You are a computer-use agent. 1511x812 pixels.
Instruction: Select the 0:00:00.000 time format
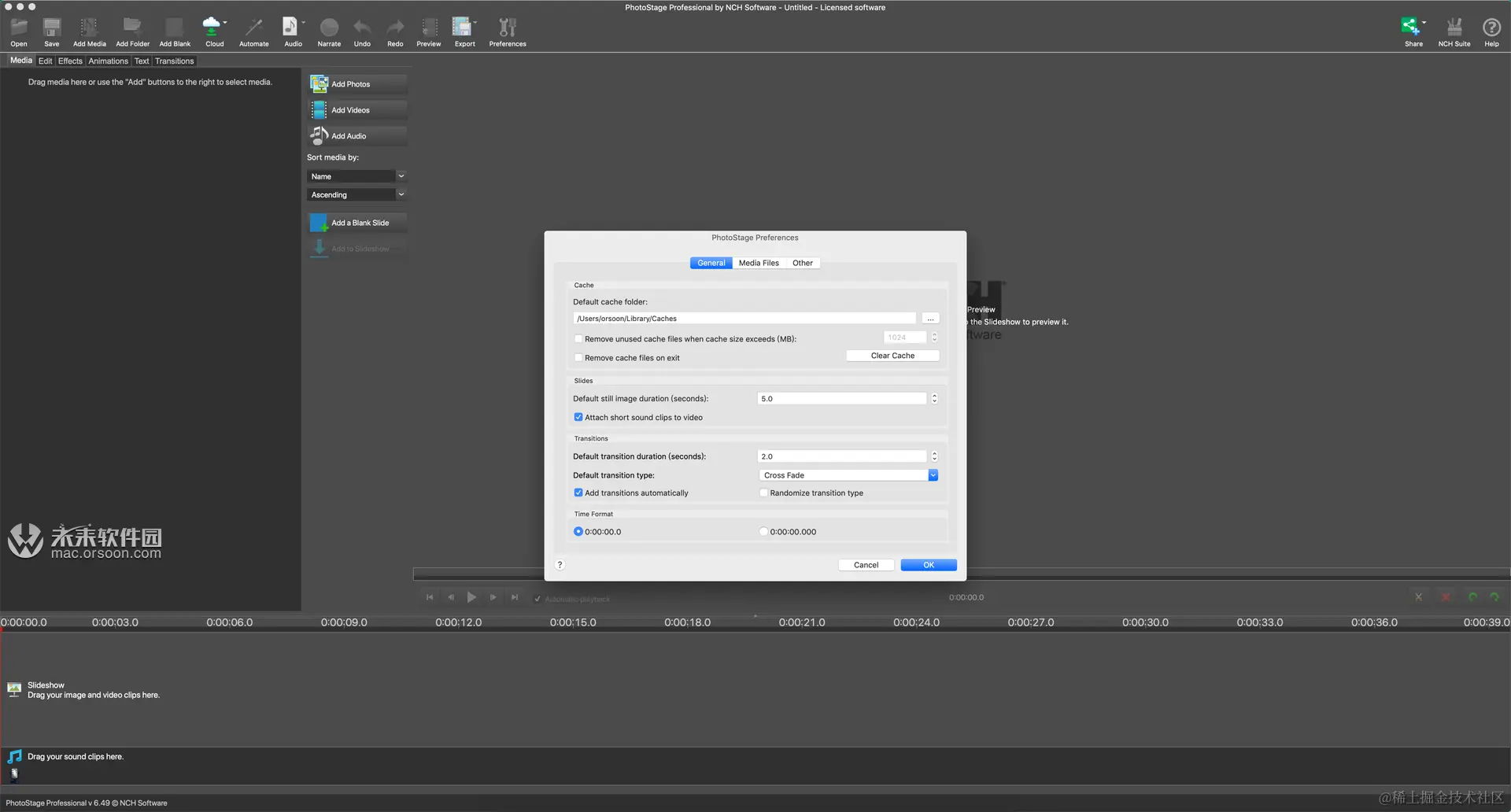coord(763,532)
